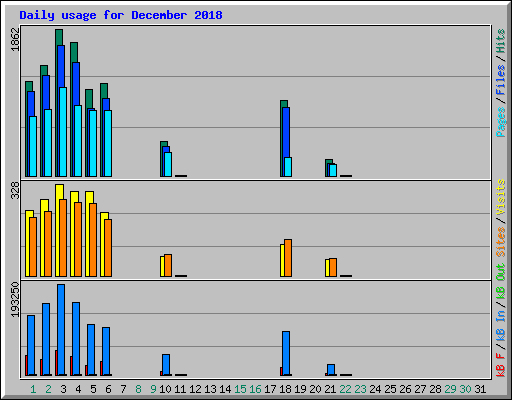Click day 23 on the x-axis
This screenshot has height=400, width=512.
point(360,389)
